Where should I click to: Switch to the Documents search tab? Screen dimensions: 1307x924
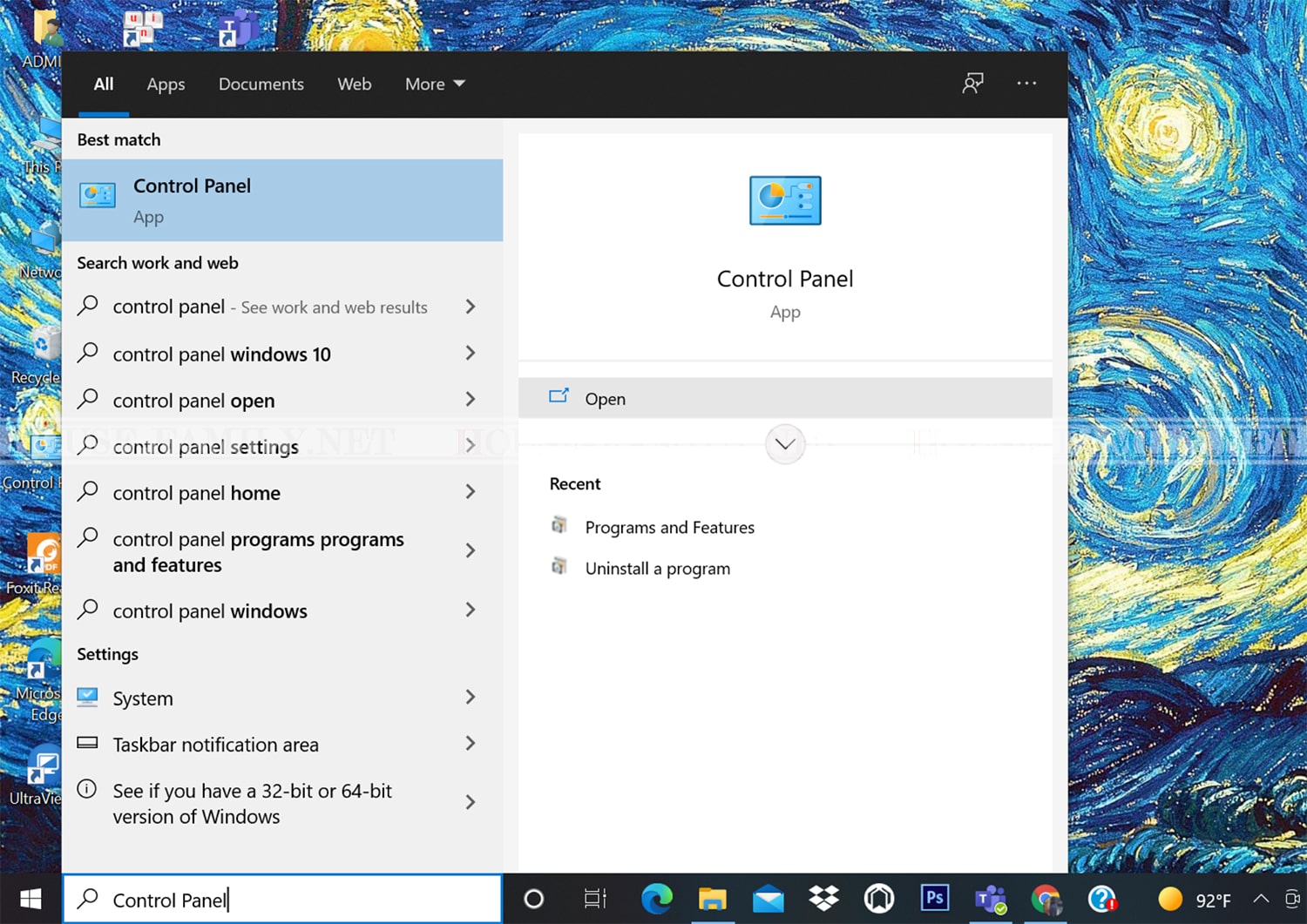pyautogui.click(x=261, y=84)
